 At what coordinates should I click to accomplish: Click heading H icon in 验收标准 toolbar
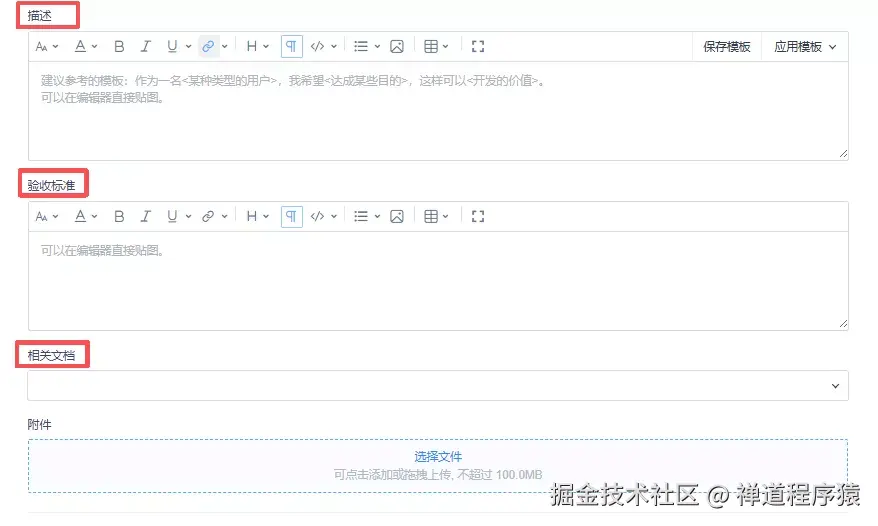252,216
